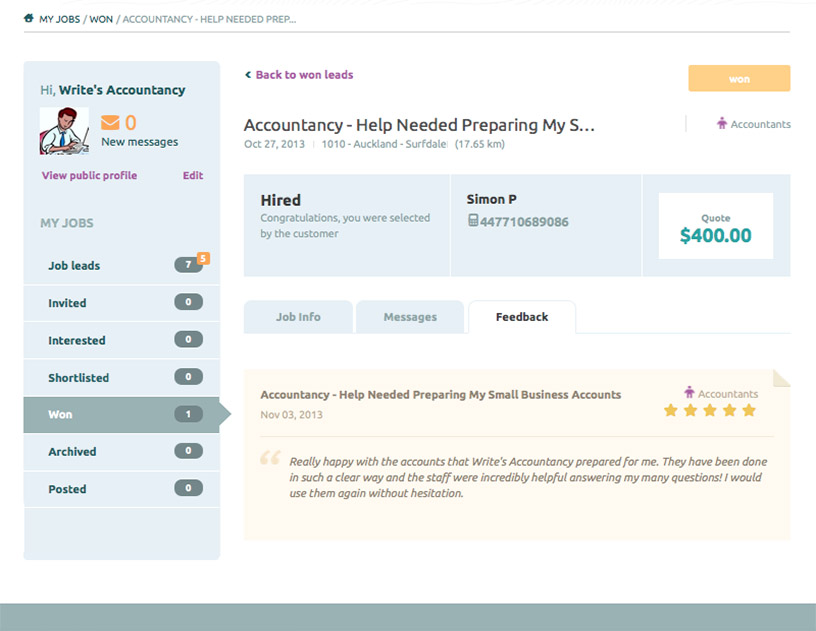Select the Feedback tab
816x631 pixels.
click(522, 317)
